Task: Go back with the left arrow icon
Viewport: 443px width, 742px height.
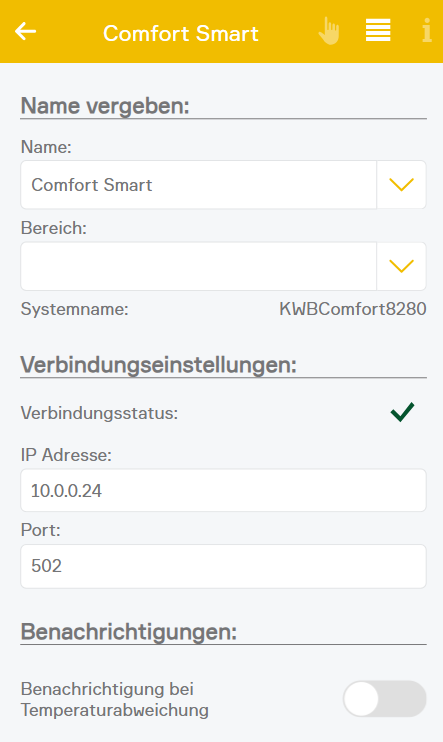Action: tap(26, 31)
